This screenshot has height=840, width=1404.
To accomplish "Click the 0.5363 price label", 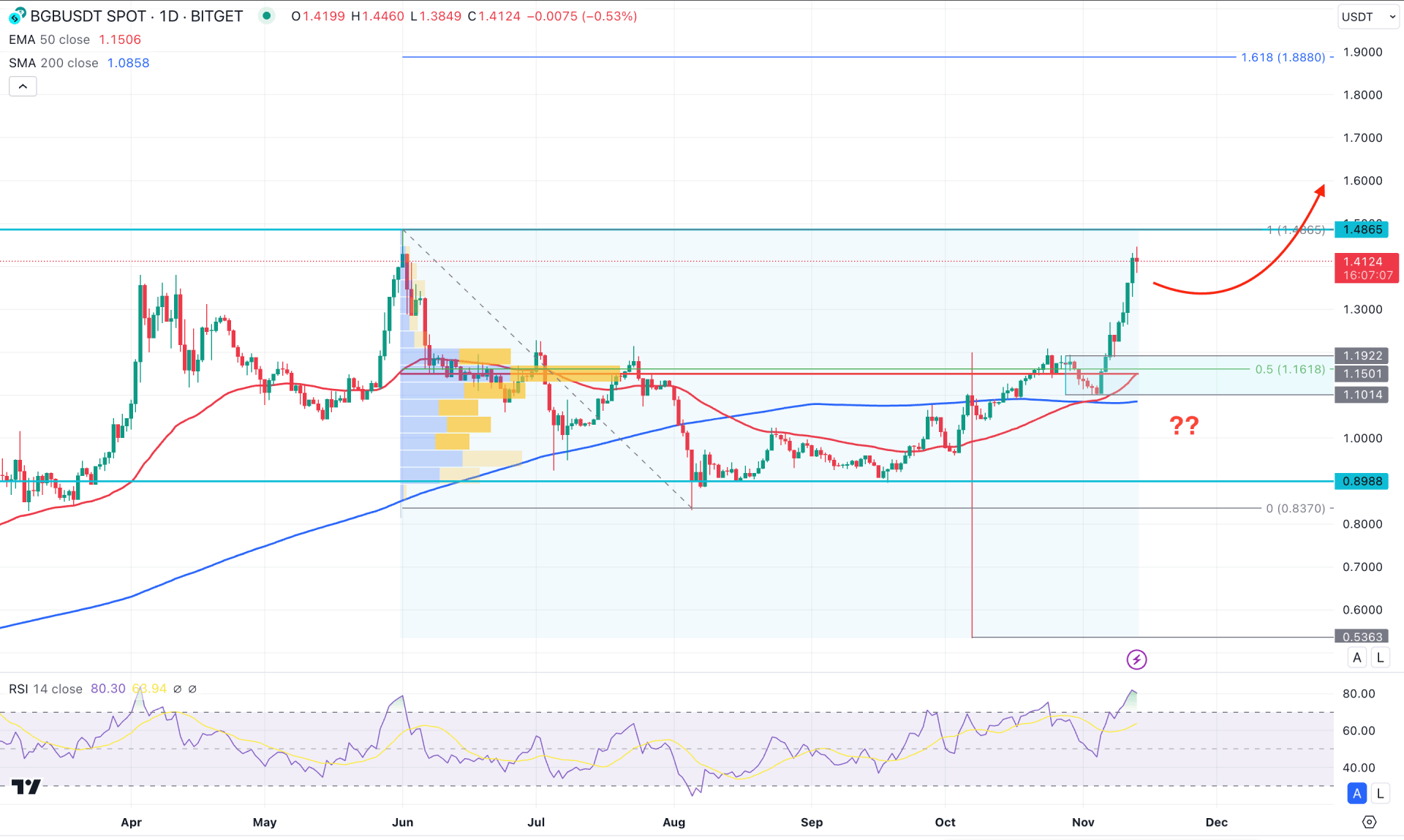I will (x=1362, y=637).
